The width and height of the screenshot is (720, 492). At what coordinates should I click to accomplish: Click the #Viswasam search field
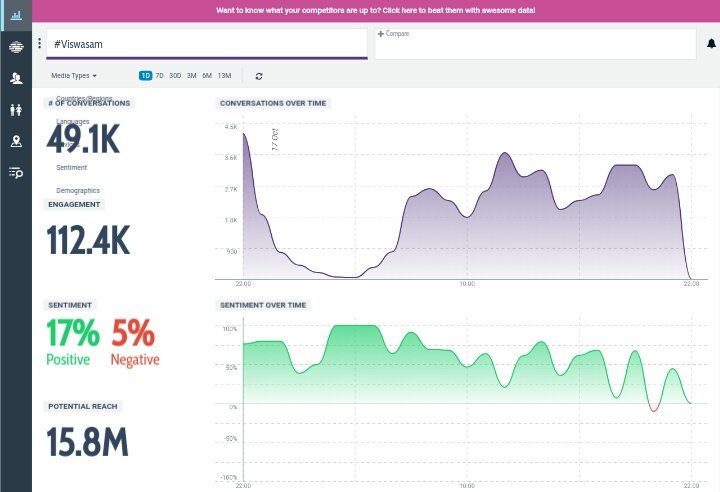tap(207, 44)
